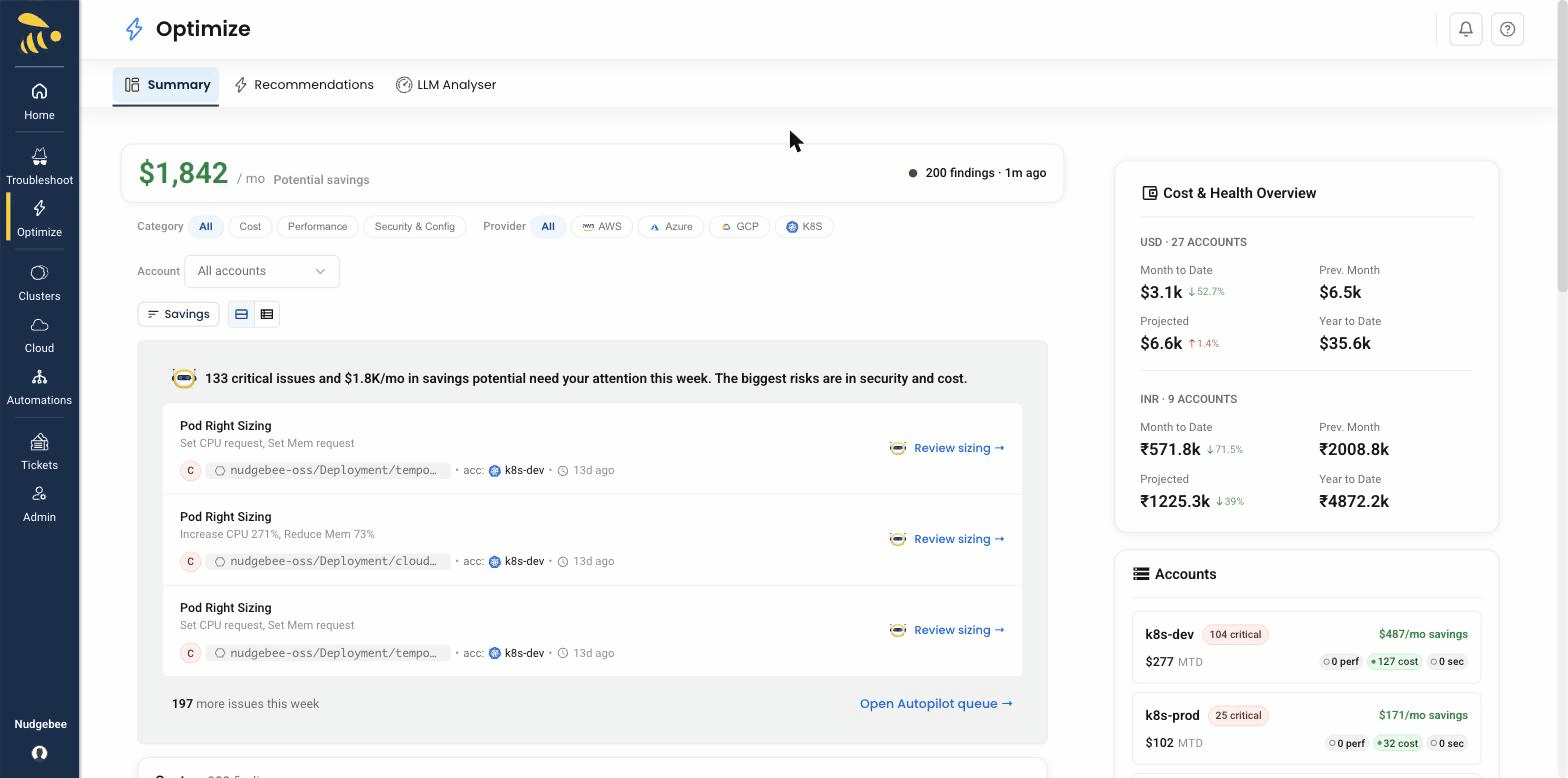Filter by GCP provider

(739, 227)
